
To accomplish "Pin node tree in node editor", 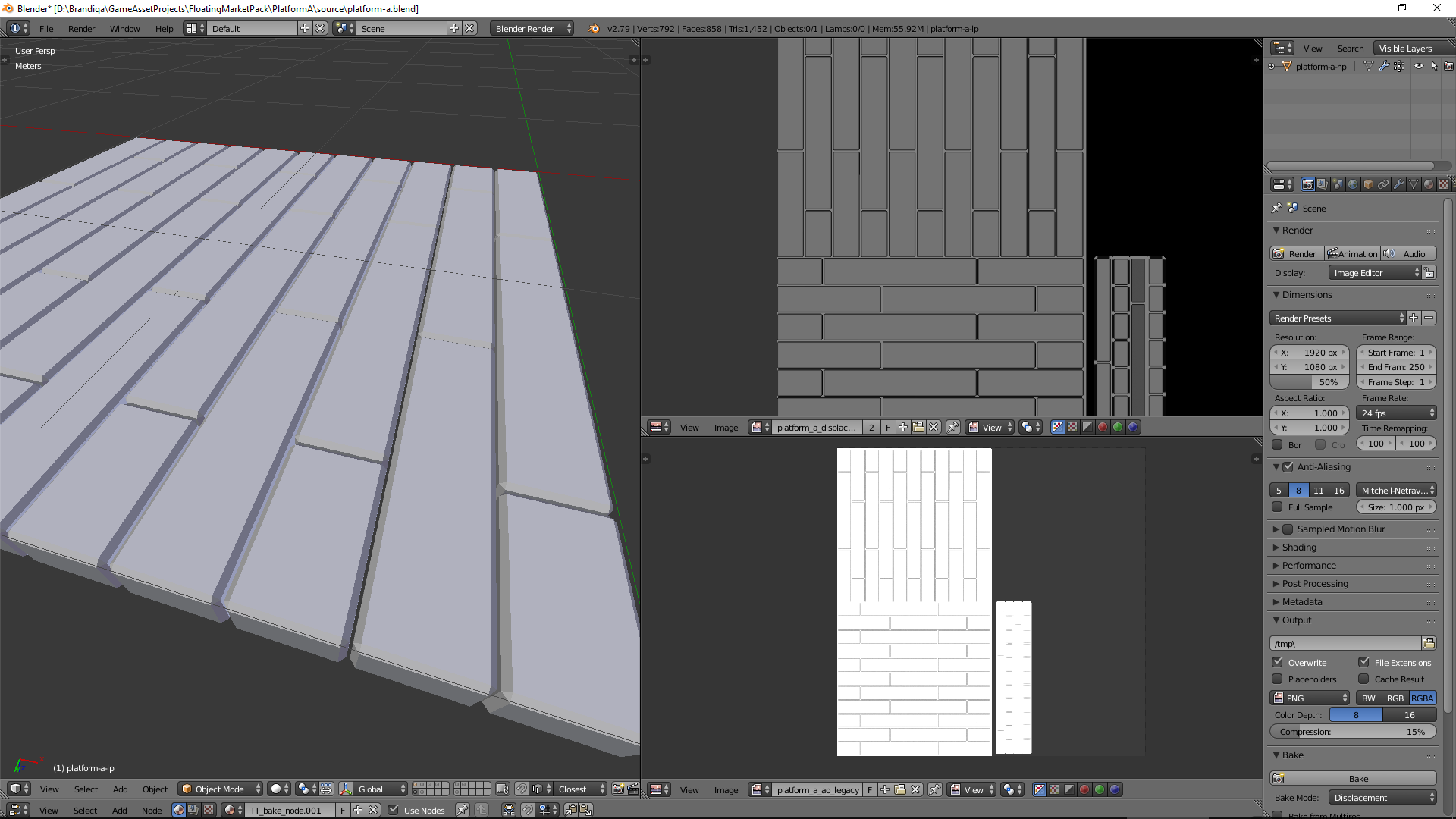I will [462, 810].
